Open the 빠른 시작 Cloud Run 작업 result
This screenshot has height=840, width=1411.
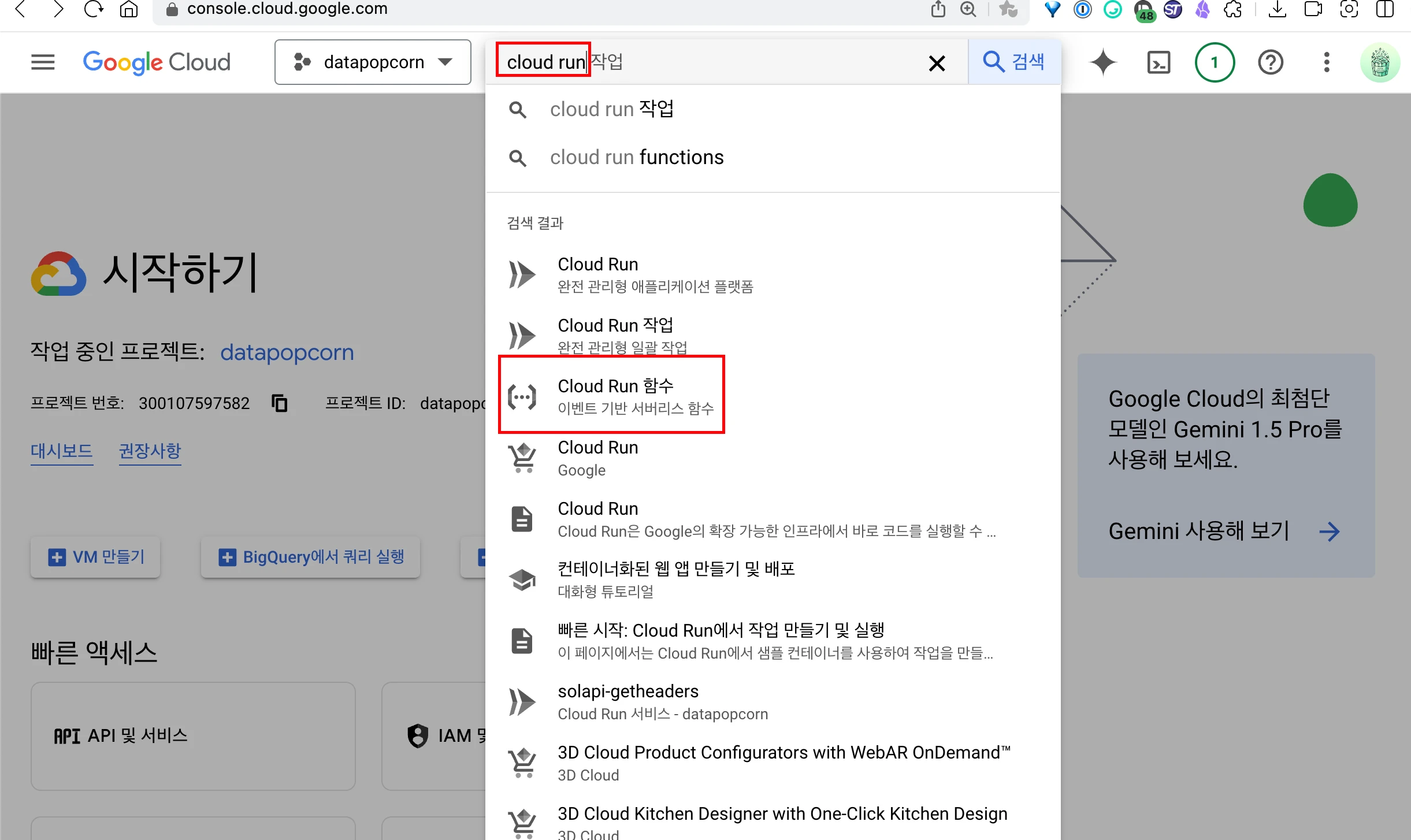[x=773, y=641]
